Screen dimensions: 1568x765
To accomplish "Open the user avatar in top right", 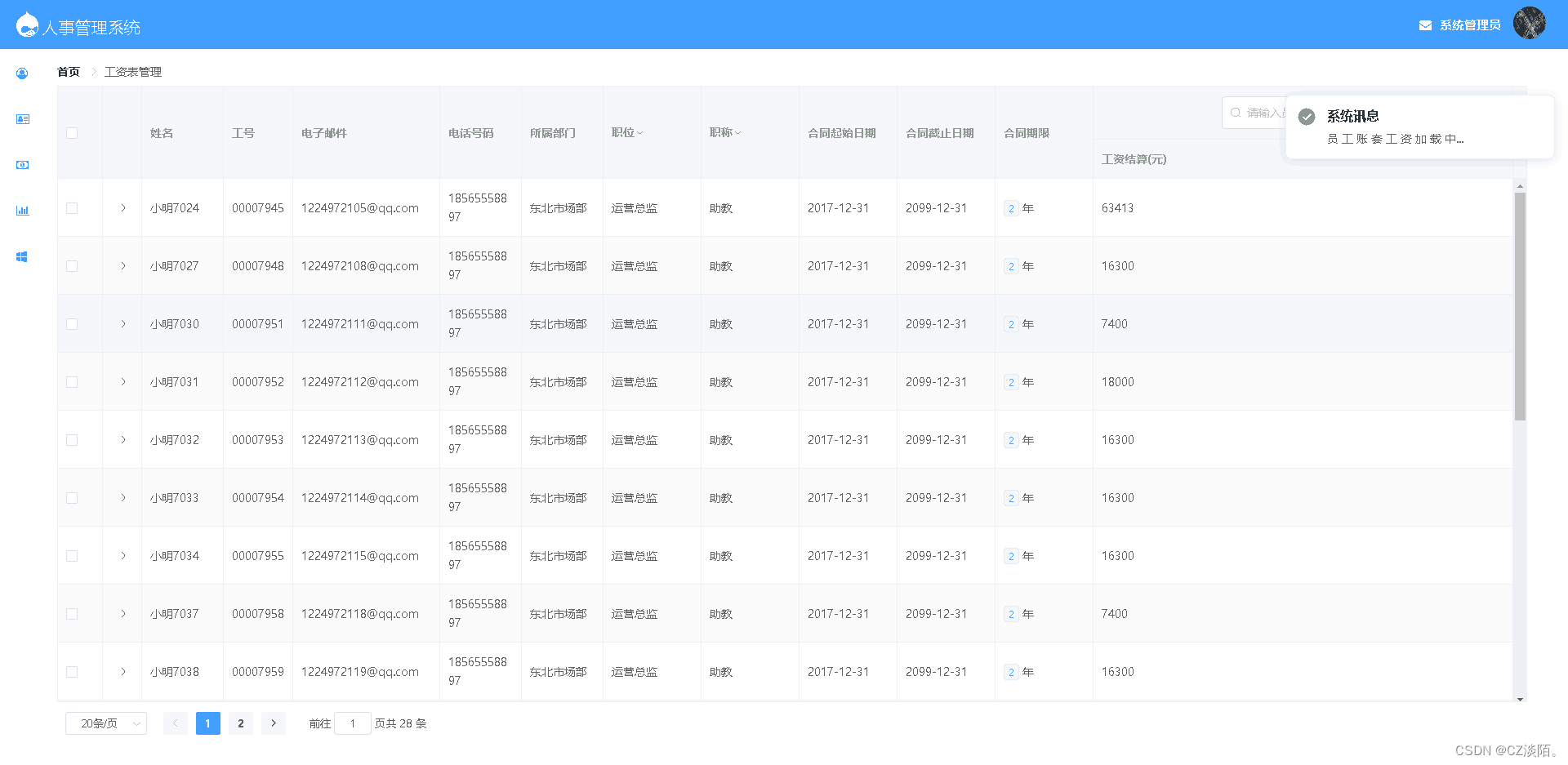I will click(1529, 24).
